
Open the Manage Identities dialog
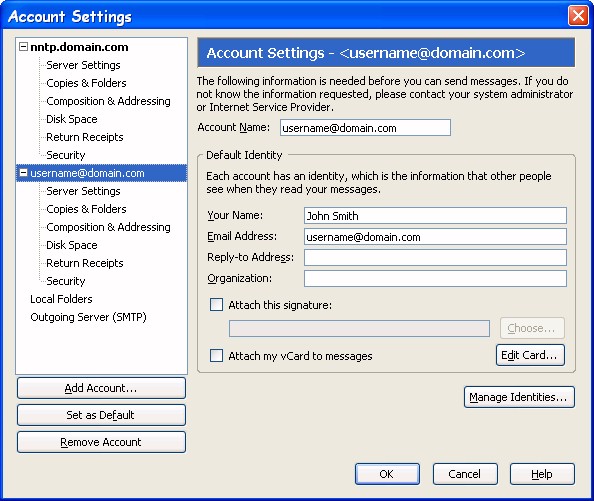(x=519, y=397)
